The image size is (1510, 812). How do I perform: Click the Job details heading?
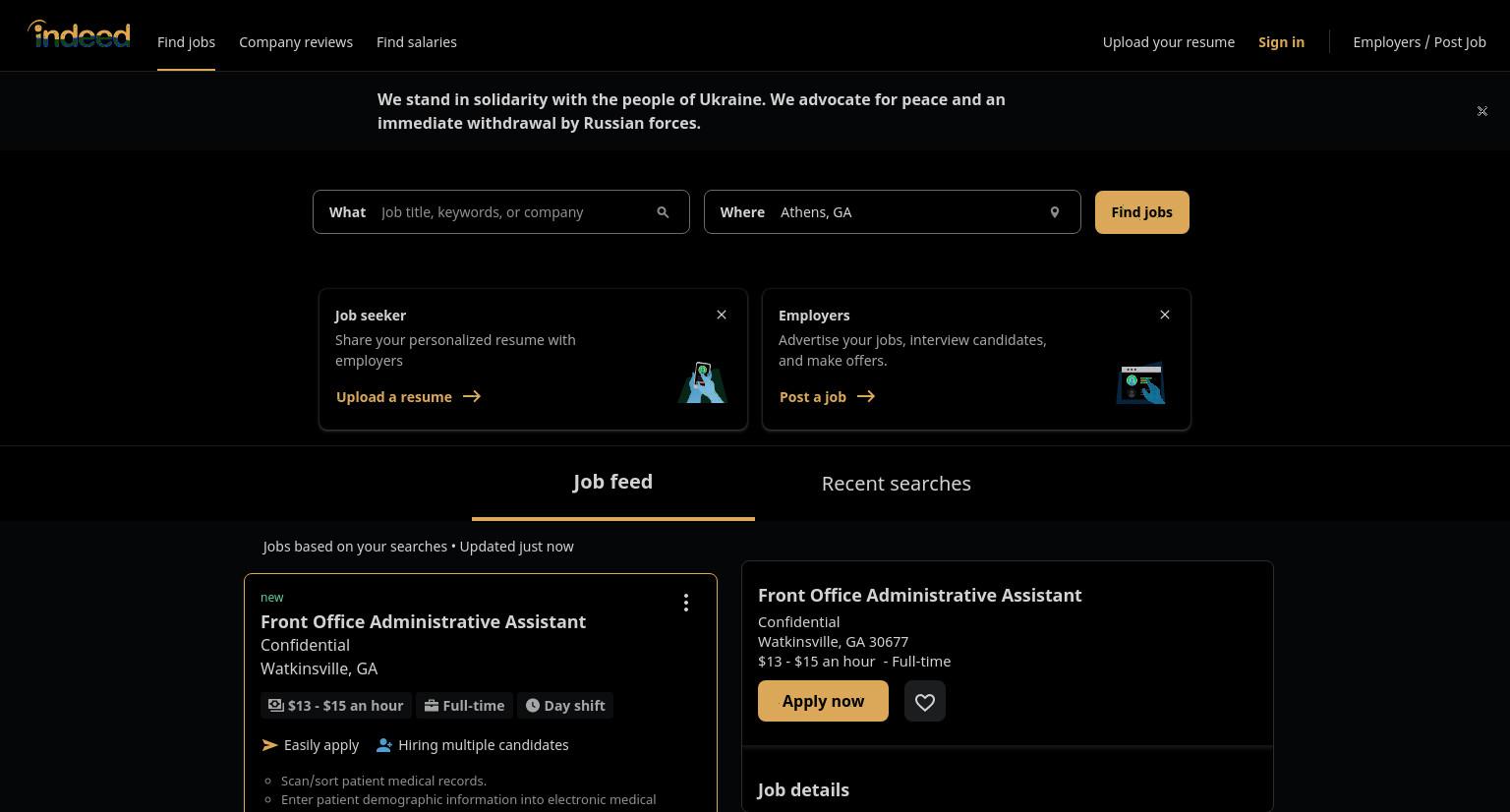(803, 790)
